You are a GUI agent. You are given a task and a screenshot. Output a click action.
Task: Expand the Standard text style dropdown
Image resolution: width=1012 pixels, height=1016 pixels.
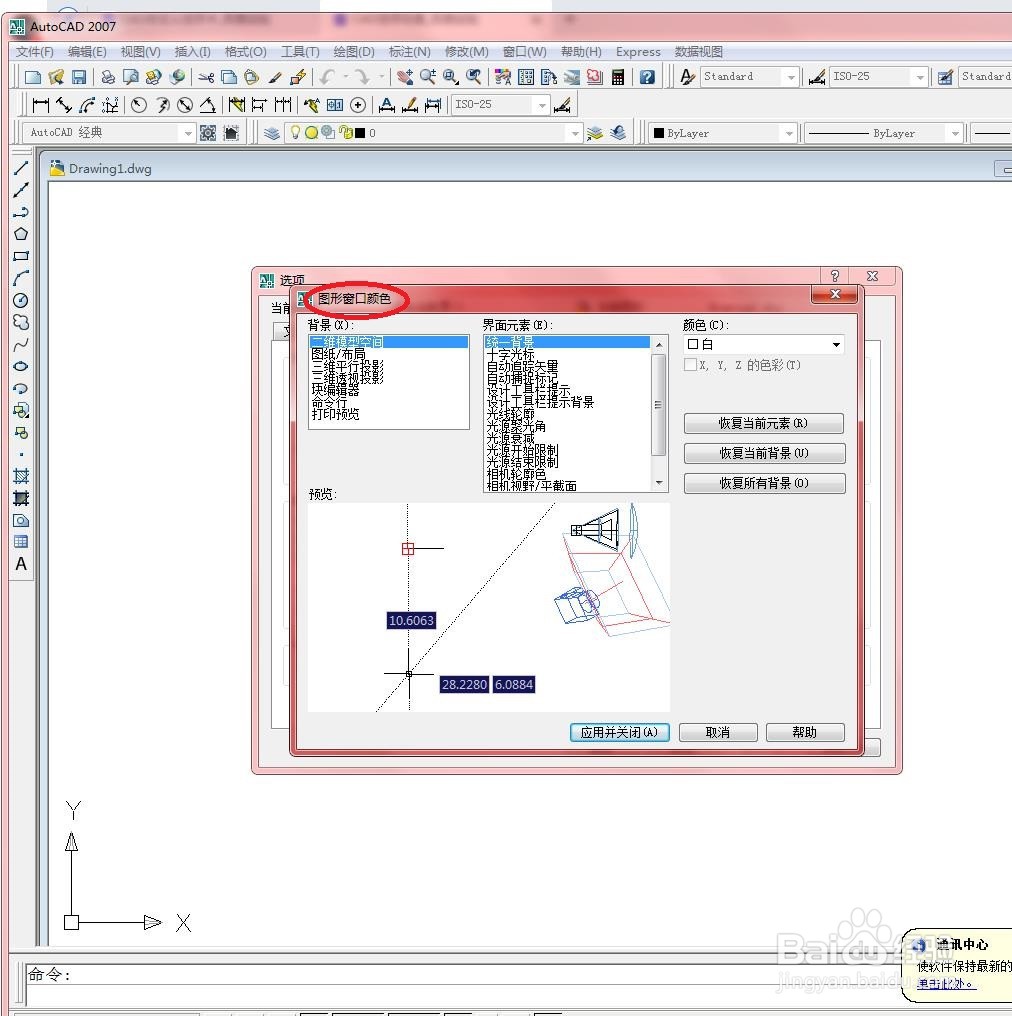(790, 77)
